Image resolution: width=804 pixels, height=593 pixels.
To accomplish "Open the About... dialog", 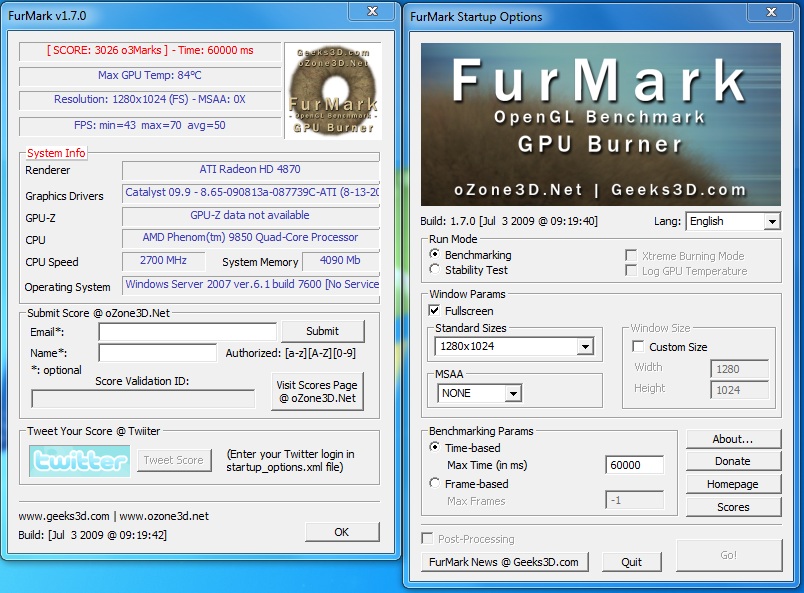I will (733, 439).
